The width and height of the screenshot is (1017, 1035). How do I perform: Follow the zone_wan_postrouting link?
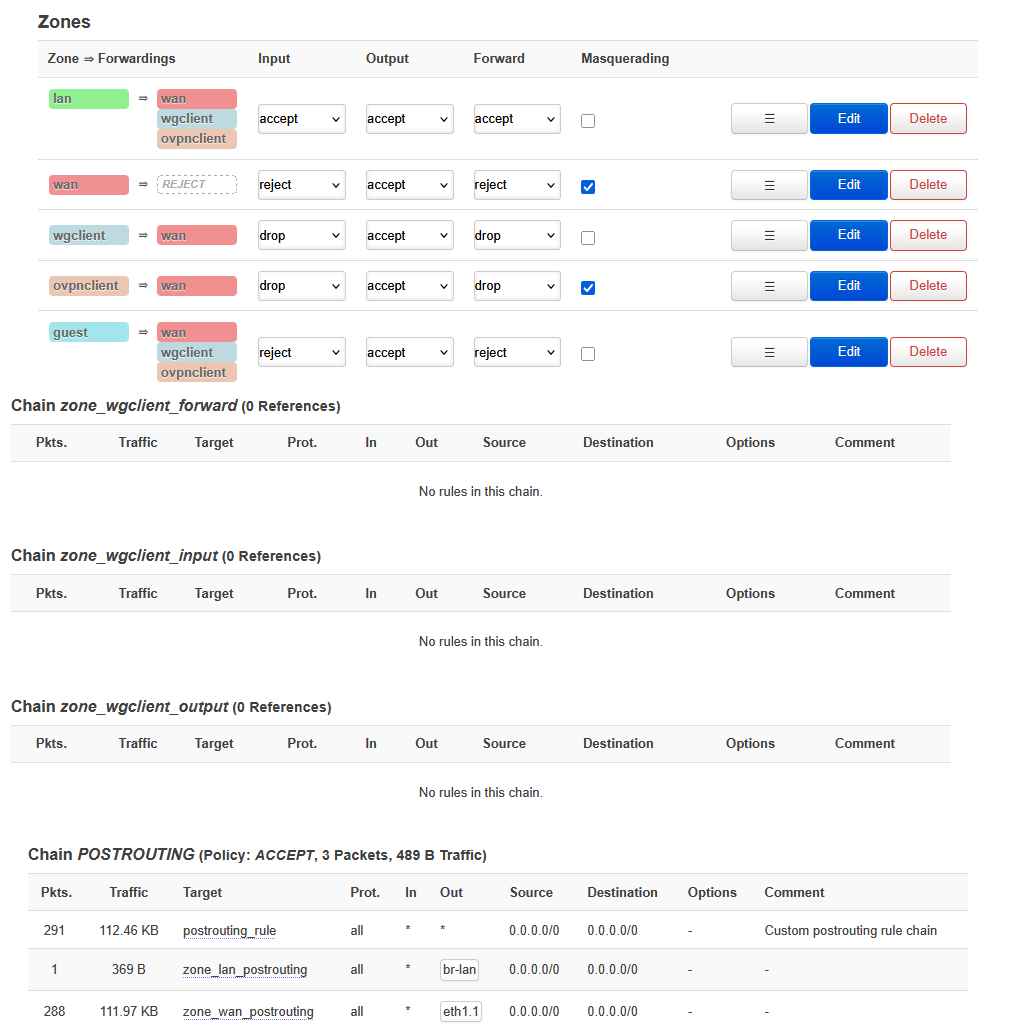click(x=248, y=1012)
